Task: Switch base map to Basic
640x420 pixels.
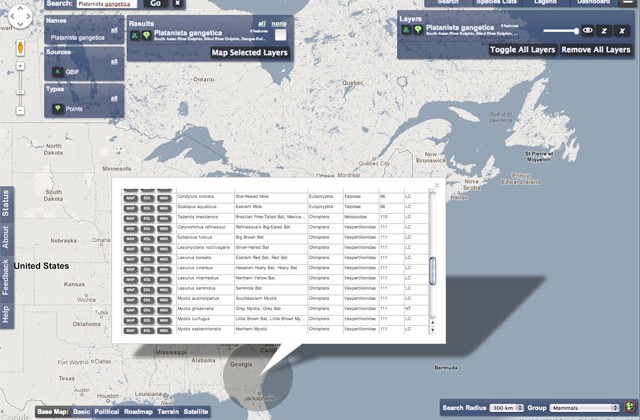Action: pyautogui.click(x=82, y=411)
